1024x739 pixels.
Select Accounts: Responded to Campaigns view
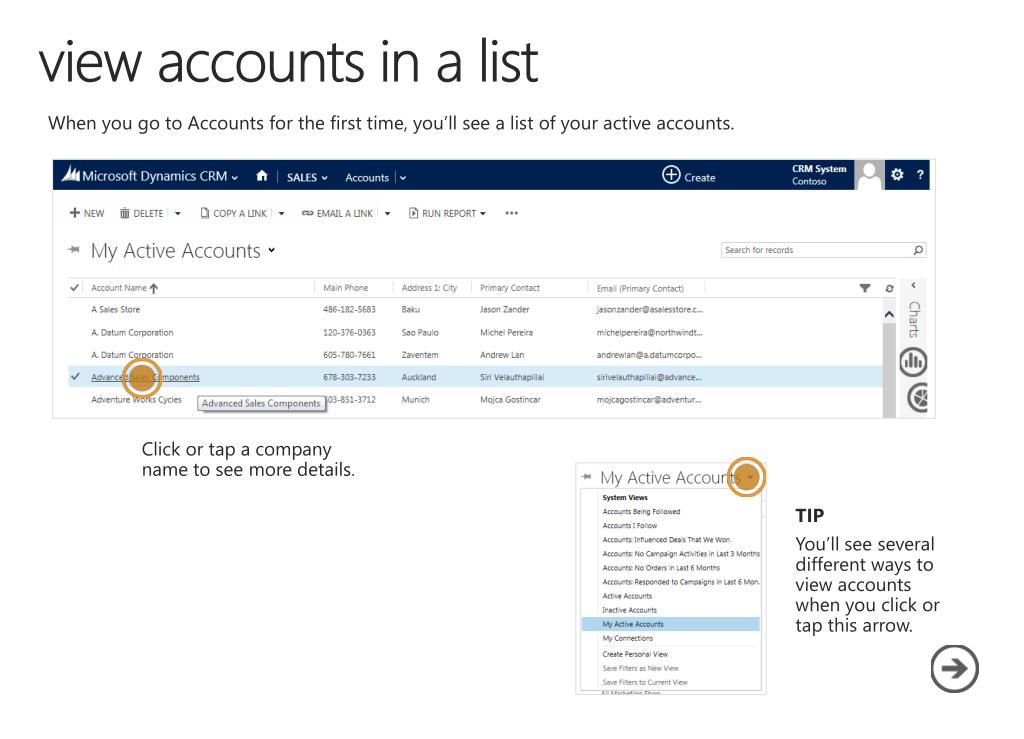coord(681,582)
